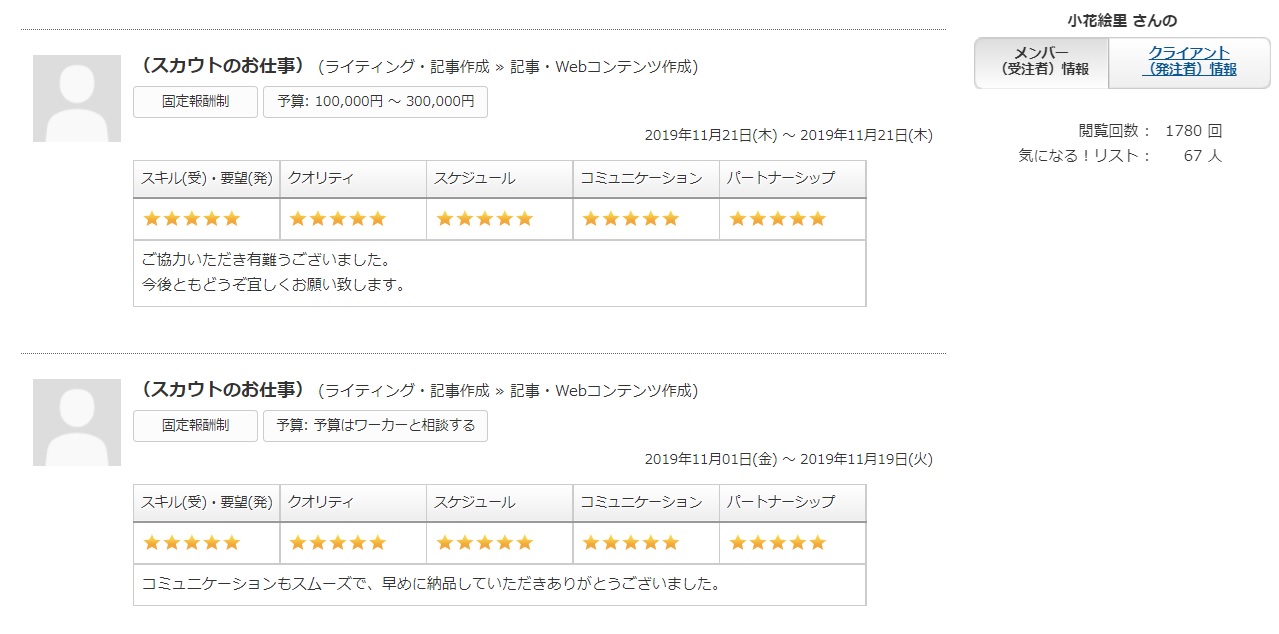Select the メンバー(受注者)情報 tab
Screen dimensions: 1279x634
click(1041, 61)
